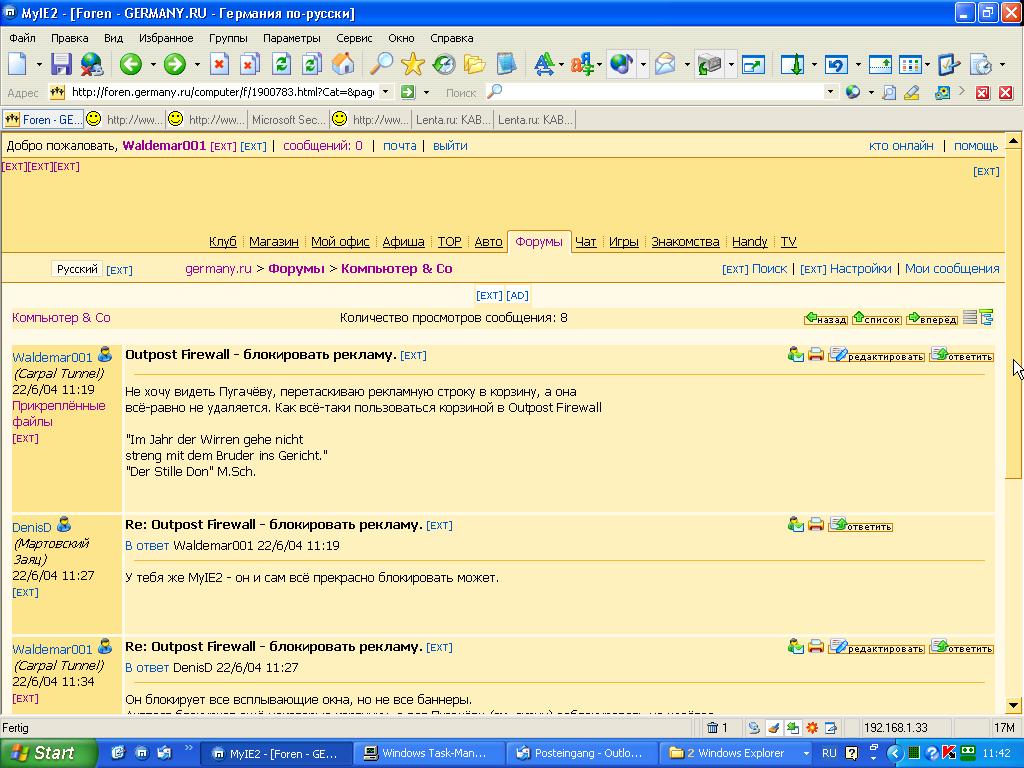
Task: Expand the search box dropdown
Action: 830,92
